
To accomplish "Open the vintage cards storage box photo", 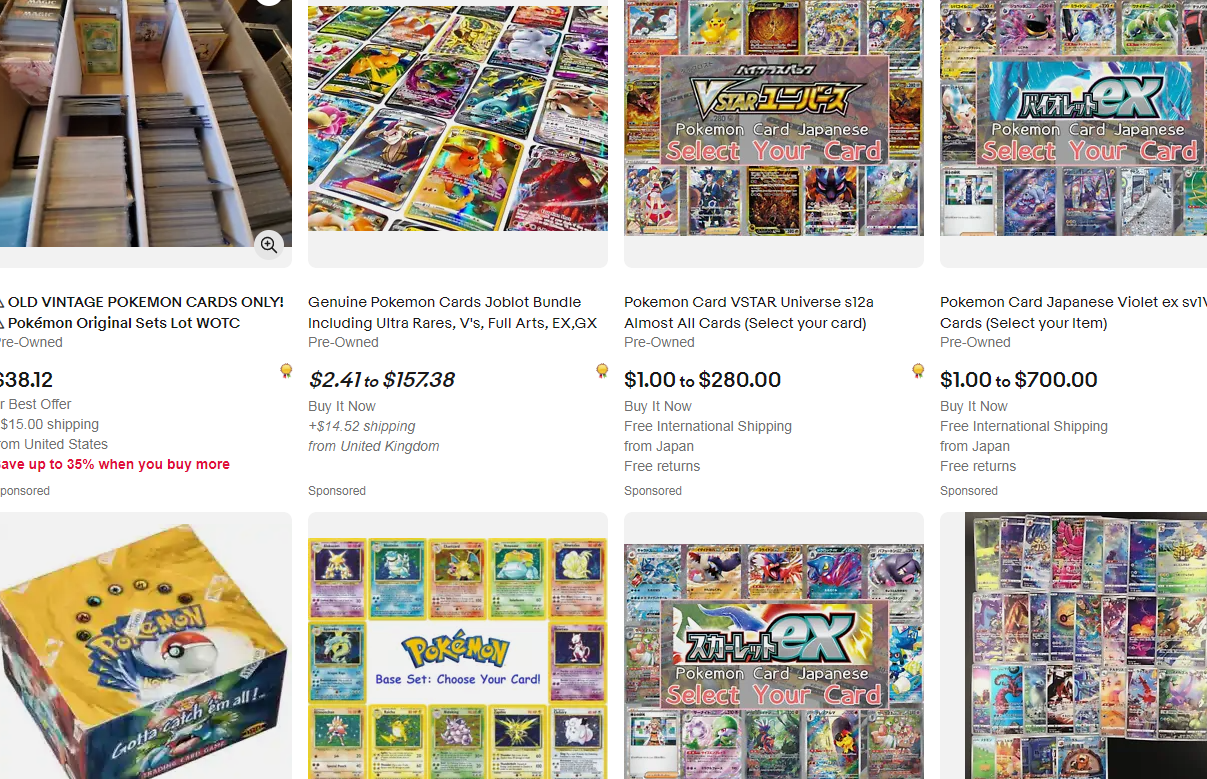I will tap(146, 123).
